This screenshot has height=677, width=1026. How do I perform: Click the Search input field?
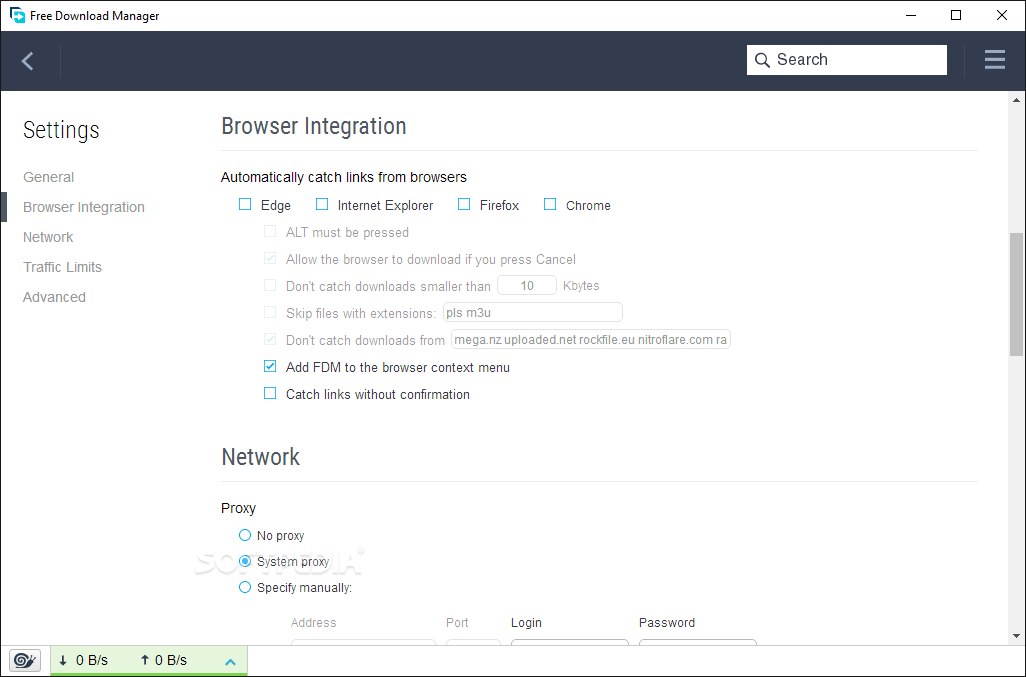[x=847, y=60]
